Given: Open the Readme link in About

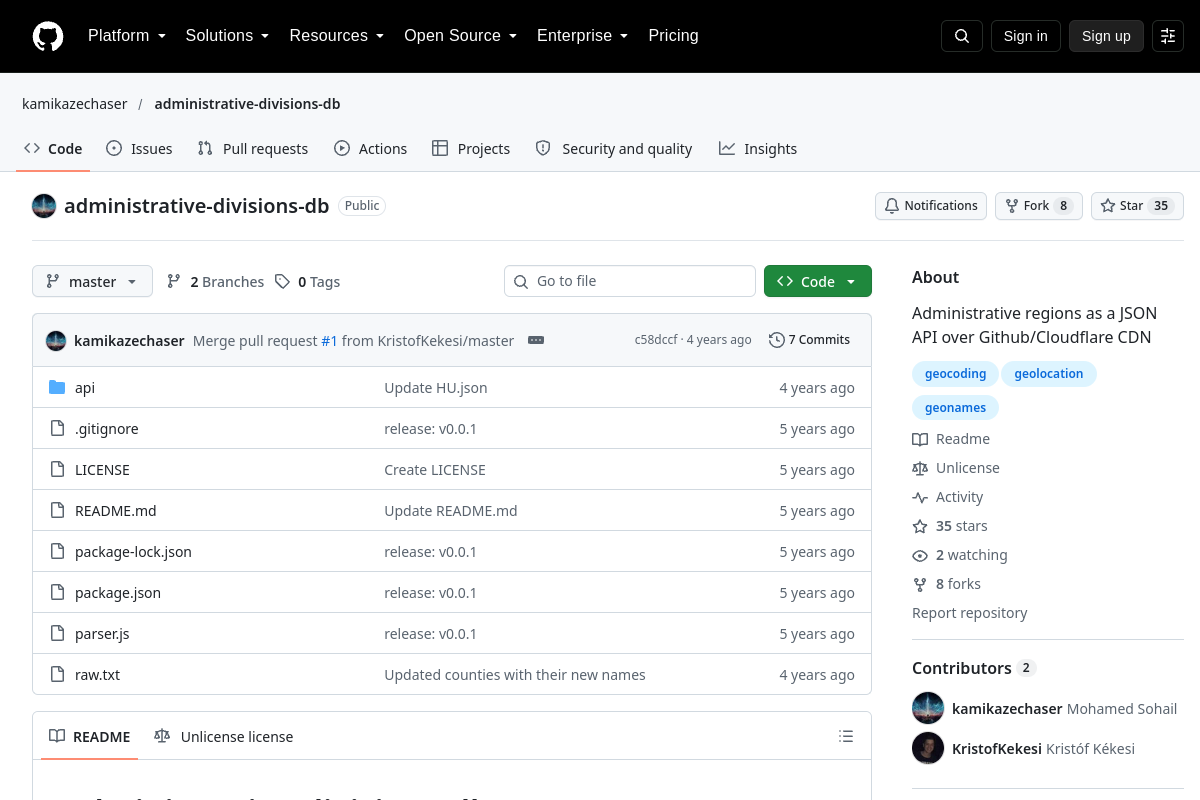Looking at the screenshot, I should [951, 439].
